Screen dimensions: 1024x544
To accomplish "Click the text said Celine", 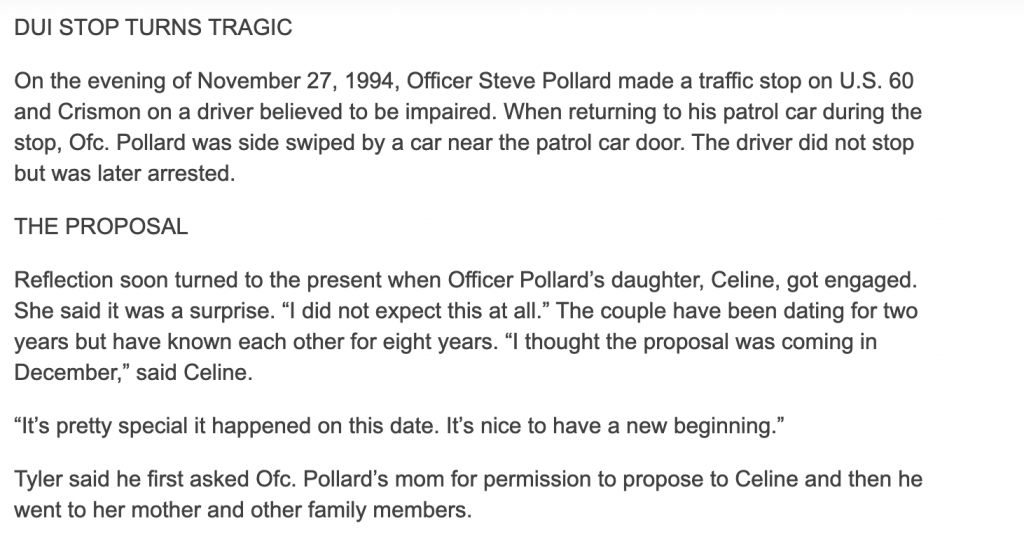I will pos(194,372).
